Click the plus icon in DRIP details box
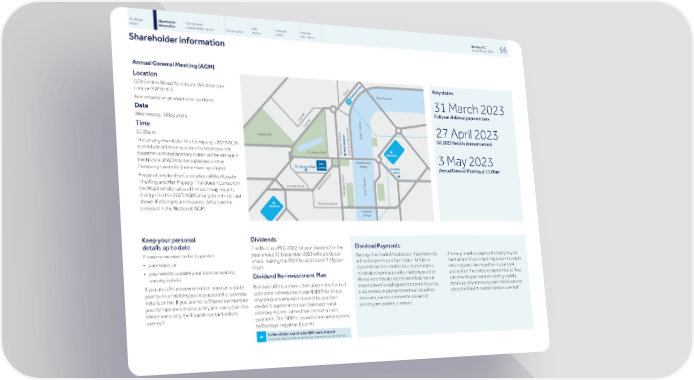694x380 pixels. click(262, 337)
